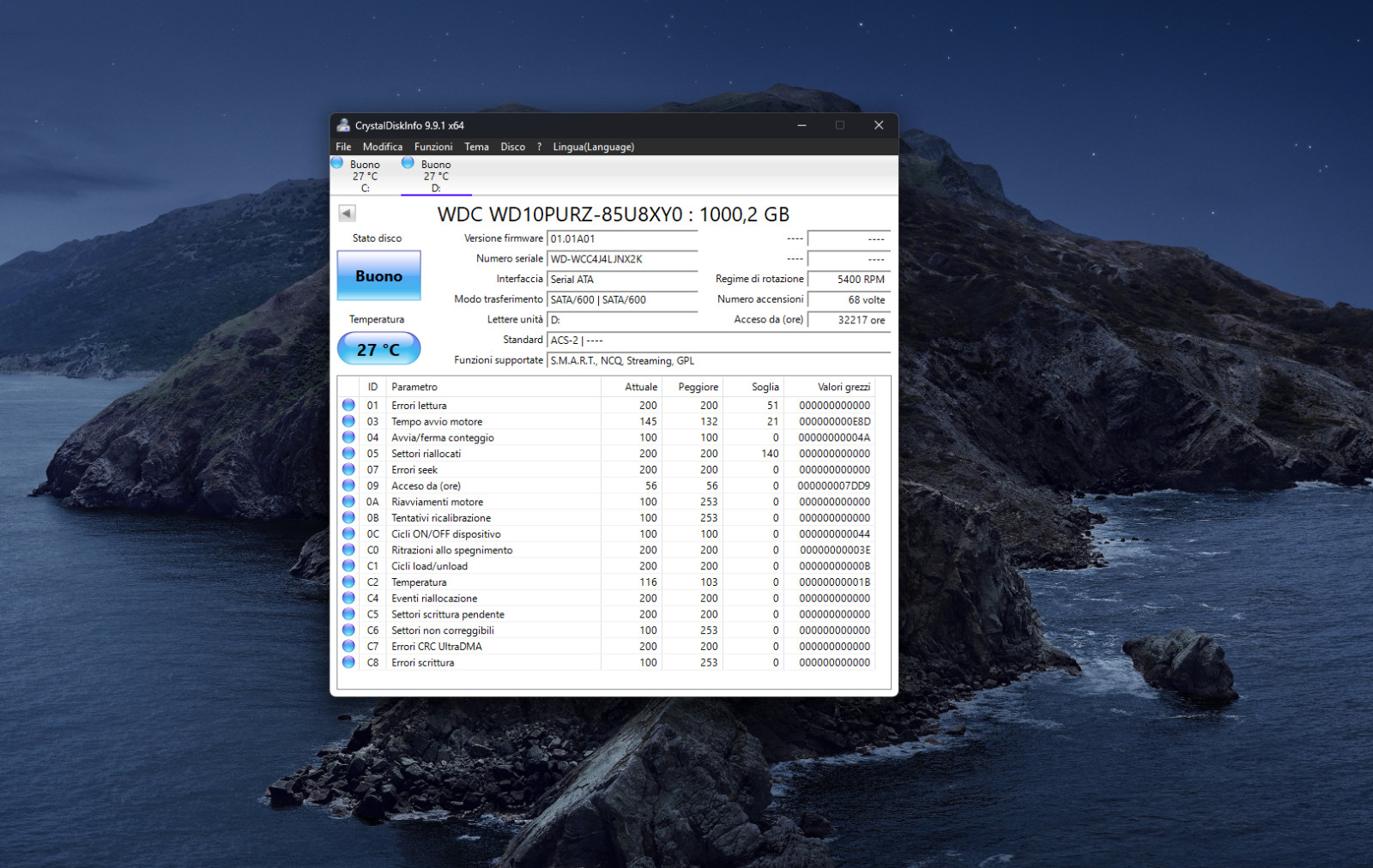This screenshot has width=1373, height=868.
Task: Open the ? help menu
Action: pyautogui.click(x=540, y=147)
